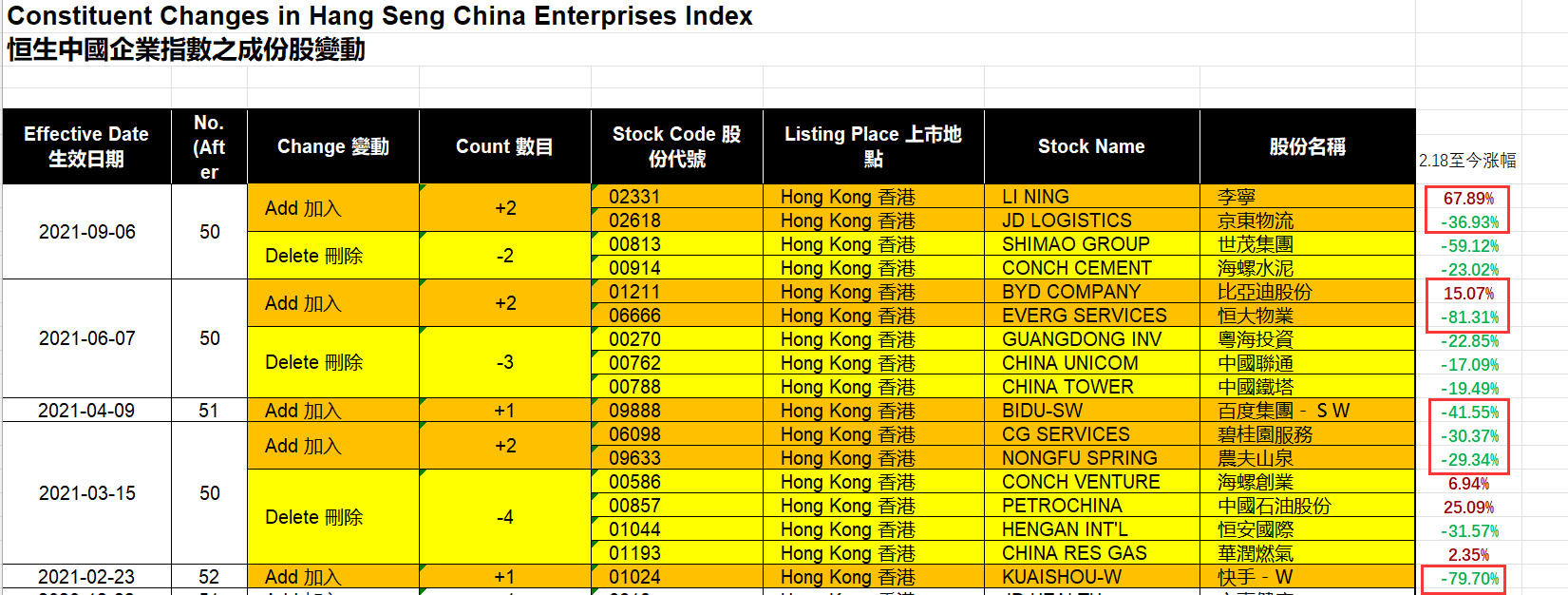Click the Constituent Changes title cell

click(380, 16)
